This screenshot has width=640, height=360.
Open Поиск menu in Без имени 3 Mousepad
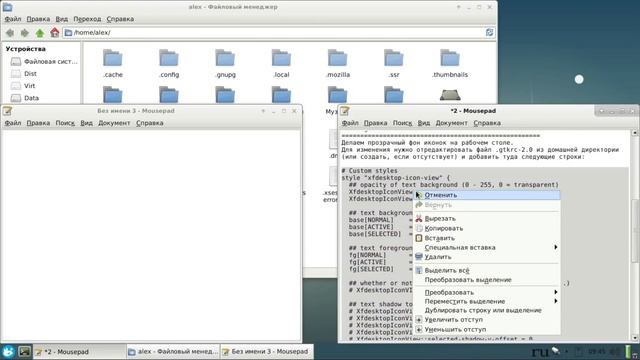[65, 123]
